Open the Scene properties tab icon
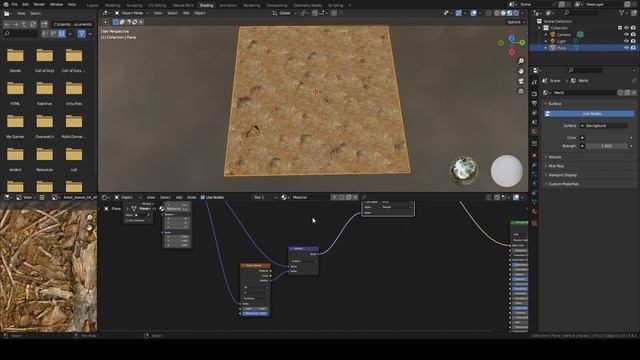The height and width of the screenshot is (360, 640). (534, 122)
